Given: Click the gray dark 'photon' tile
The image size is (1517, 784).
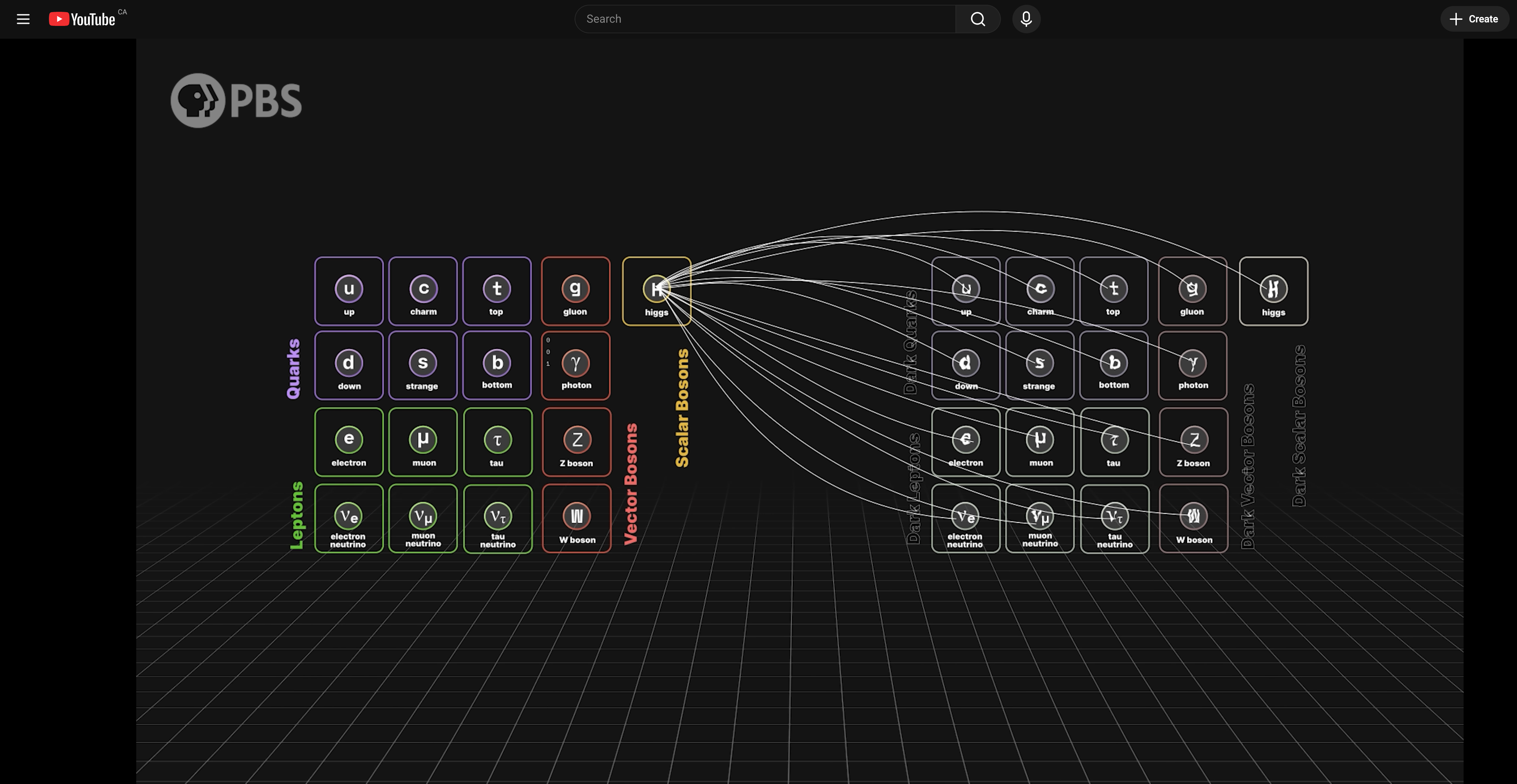Looking at the screenshot, I should [1192, 365].
